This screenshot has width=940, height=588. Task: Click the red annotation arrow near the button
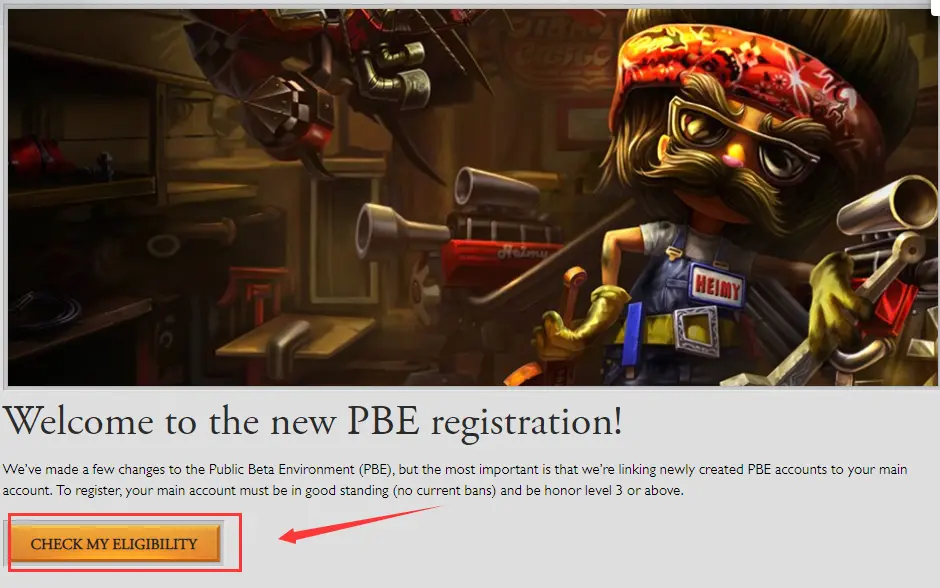pos(358,524)
